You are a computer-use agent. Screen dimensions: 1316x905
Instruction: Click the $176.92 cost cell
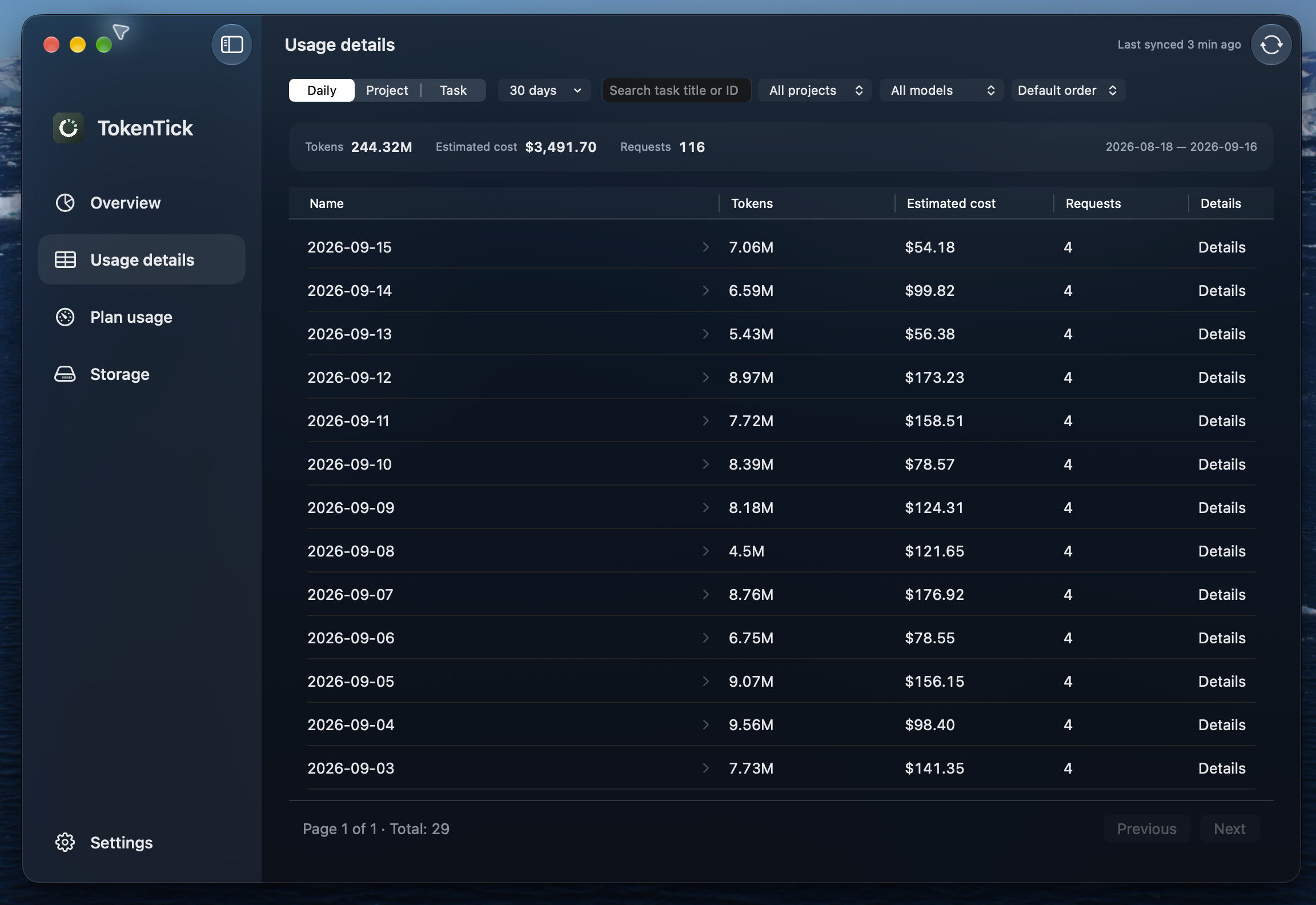pos(934,594)
